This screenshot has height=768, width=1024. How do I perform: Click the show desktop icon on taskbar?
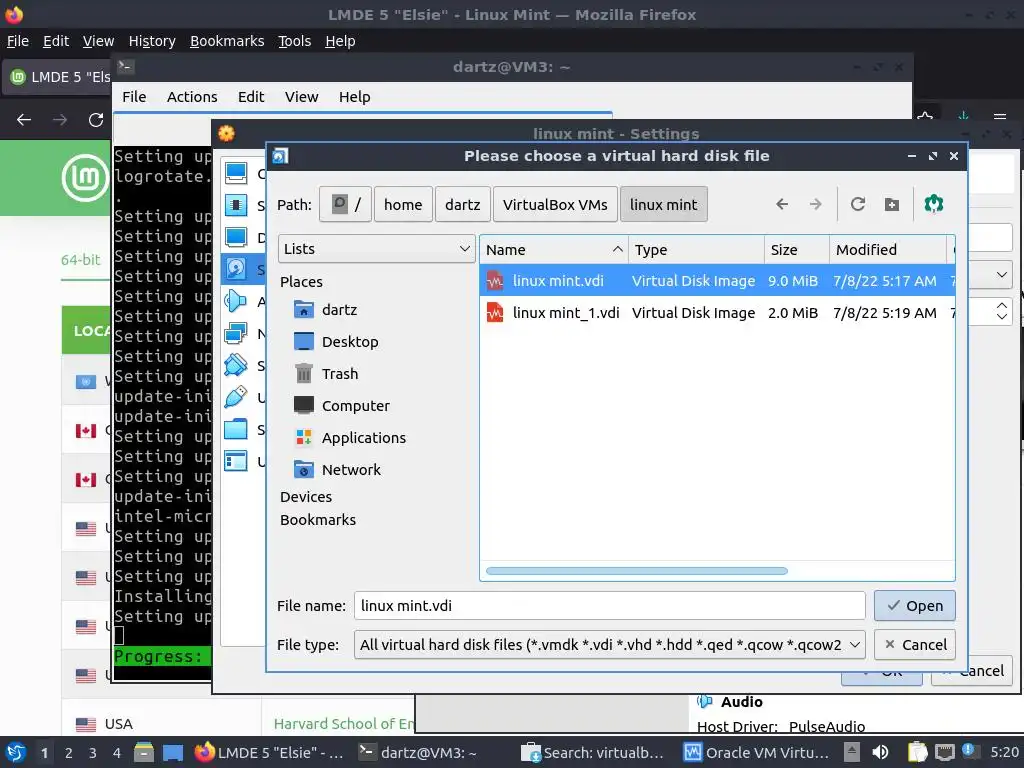173,752
